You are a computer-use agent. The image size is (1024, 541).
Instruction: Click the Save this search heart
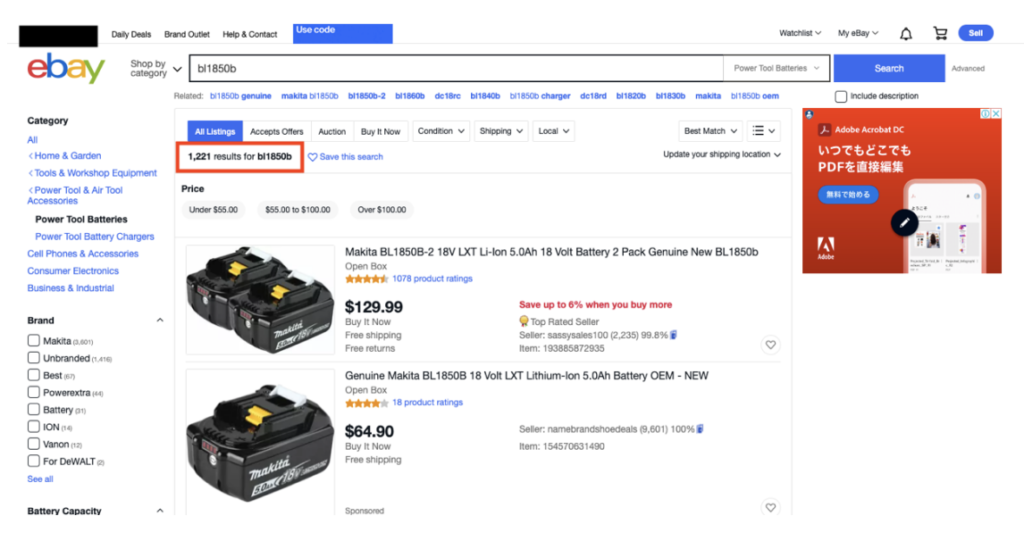click(312, 157)
